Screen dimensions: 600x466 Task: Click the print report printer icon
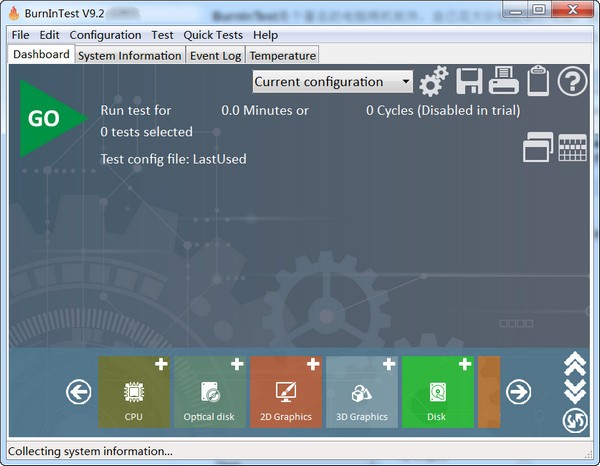(x=503, y=82)
